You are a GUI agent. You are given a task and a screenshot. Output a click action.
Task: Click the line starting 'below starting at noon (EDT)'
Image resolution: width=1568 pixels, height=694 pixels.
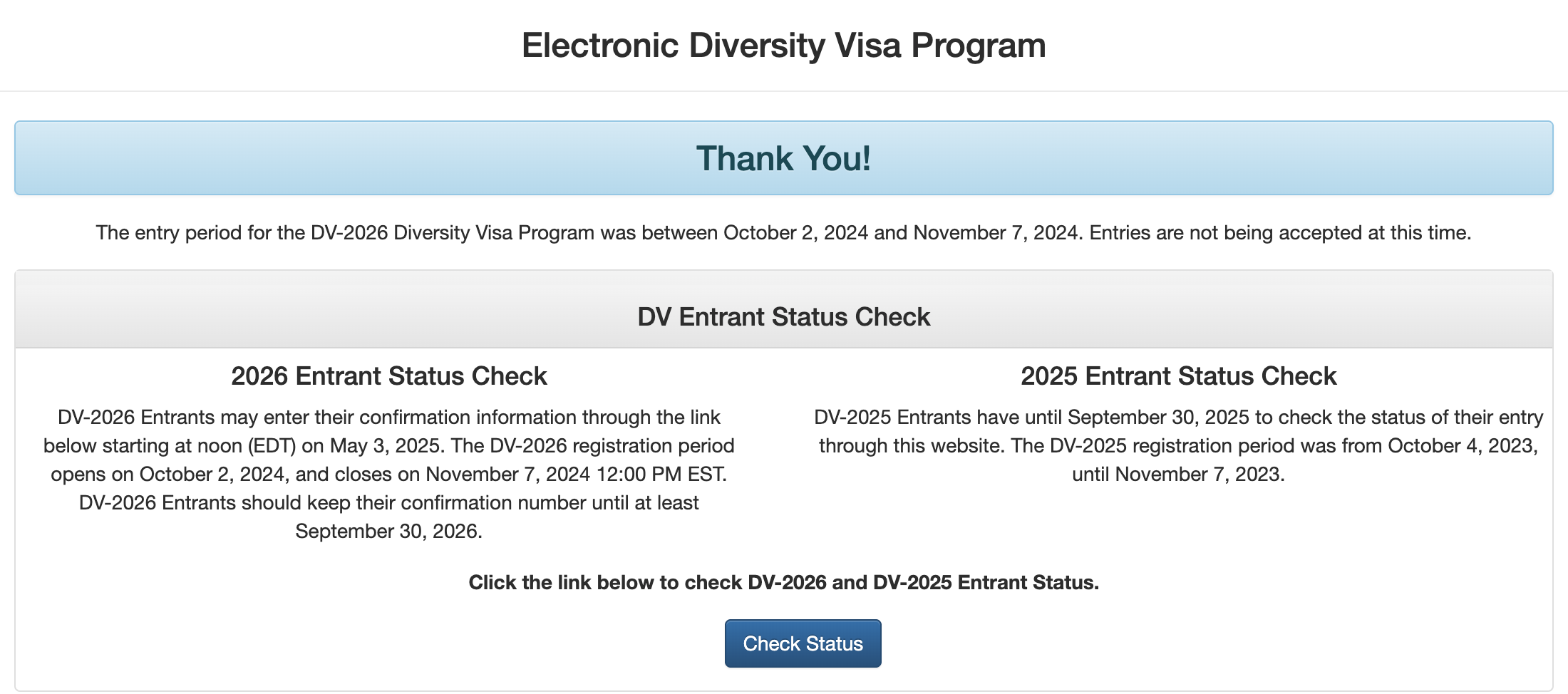click(388, 446)
